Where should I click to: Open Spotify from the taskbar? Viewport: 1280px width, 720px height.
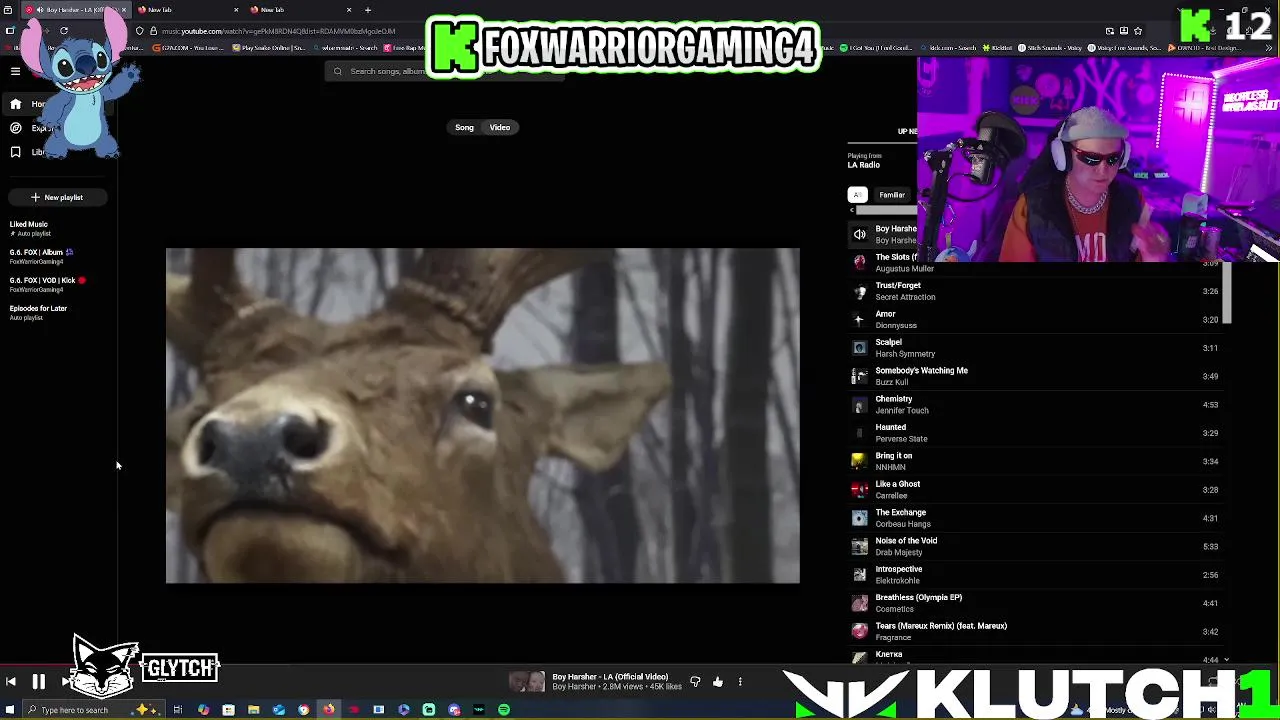[504, 710]
